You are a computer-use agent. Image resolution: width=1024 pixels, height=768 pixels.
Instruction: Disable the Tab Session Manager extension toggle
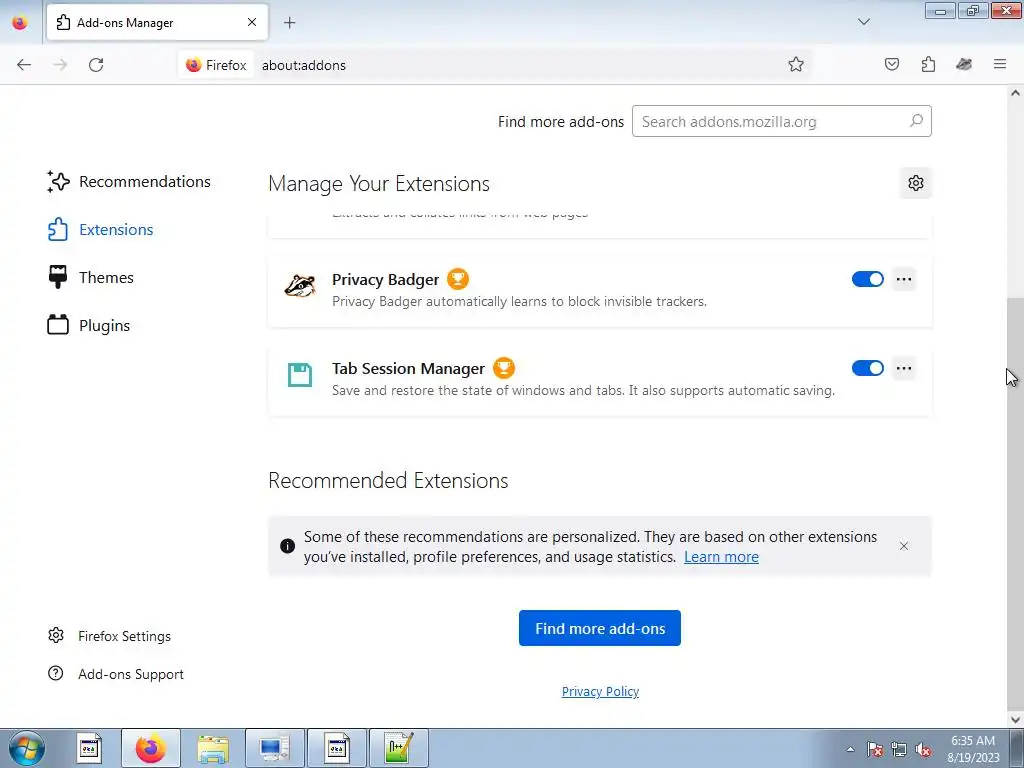coord(867,368)
